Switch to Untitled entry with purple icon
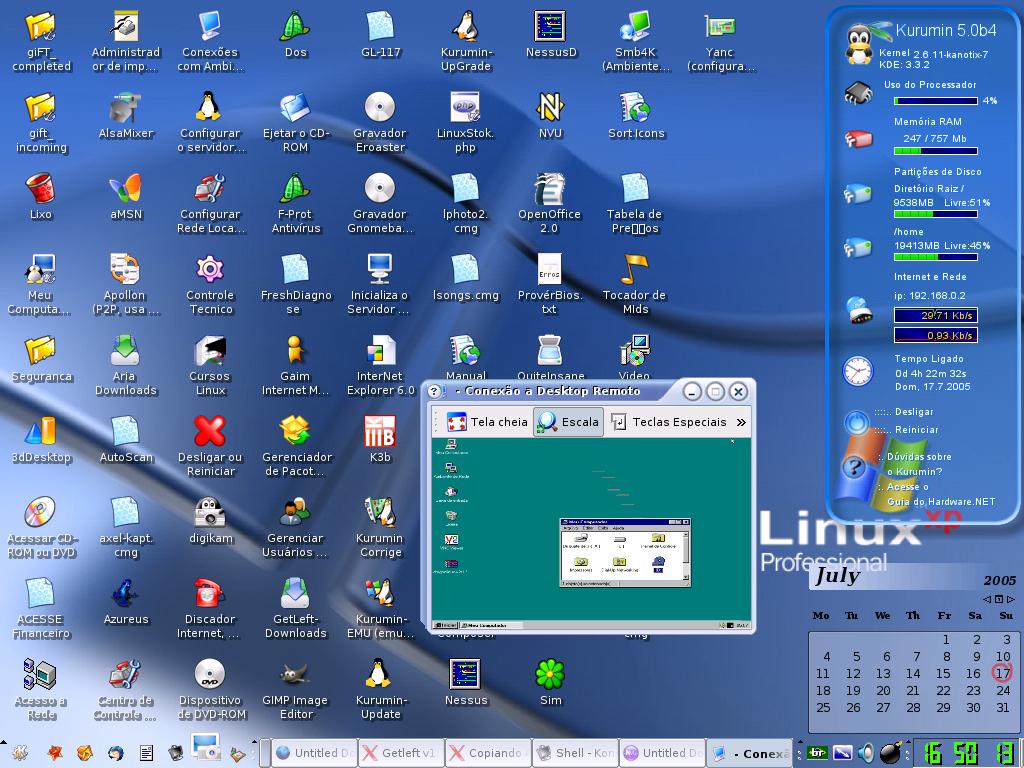The width and height of the screenshot is (1024, 768). 662,753
